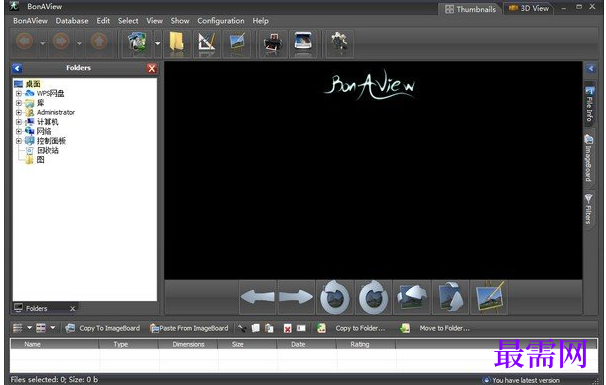Open the Configuration menu

click(221, 21)
